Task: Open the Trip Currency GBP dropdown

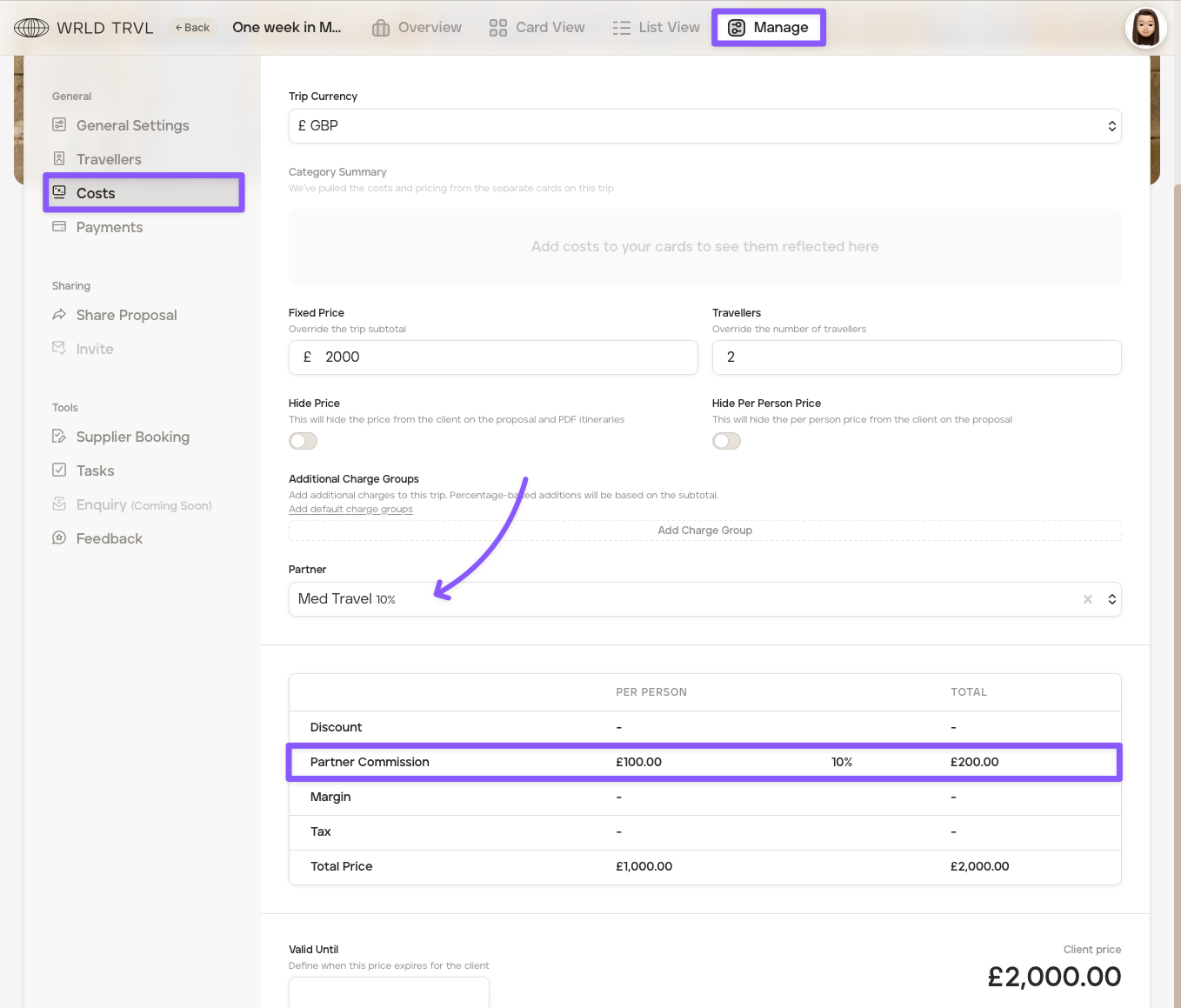Action: 704,126
